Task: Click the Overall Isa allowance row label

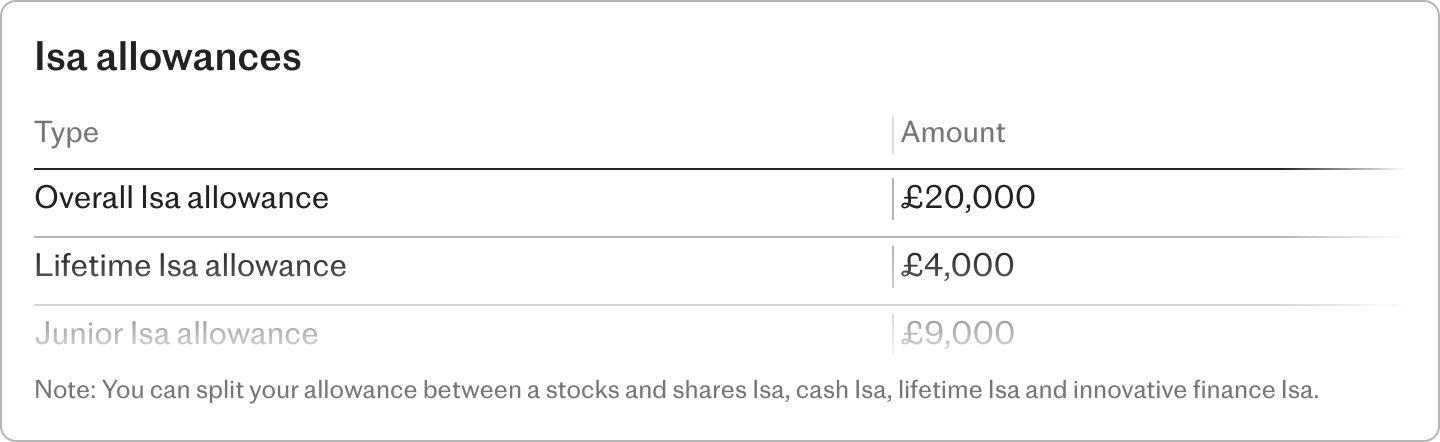Action: point(182,197)
